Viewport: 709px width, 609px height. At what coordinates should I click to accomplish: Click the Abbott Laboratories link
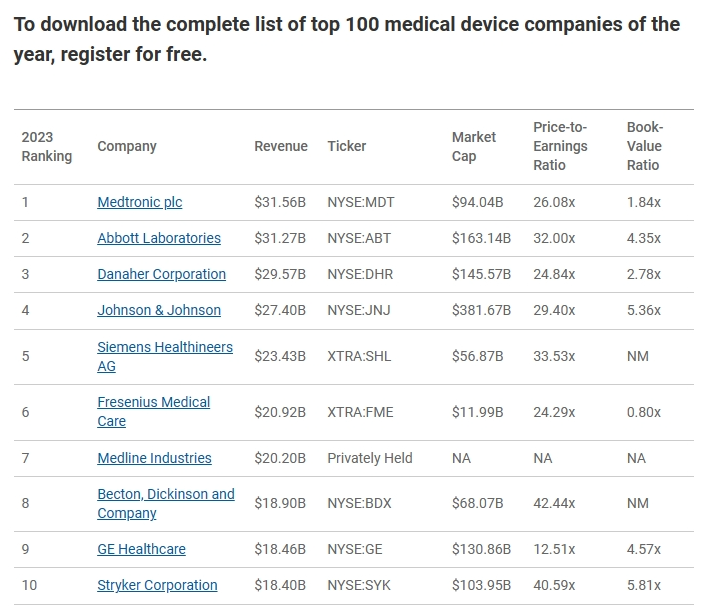coord(159,238)
